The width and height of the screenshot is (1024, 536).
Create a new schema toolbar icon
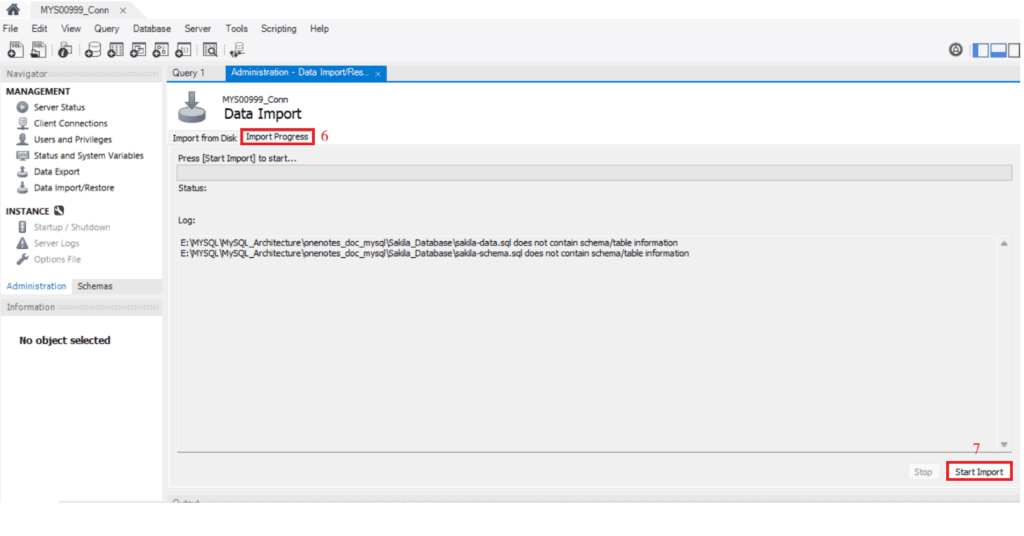coord(93,50)
